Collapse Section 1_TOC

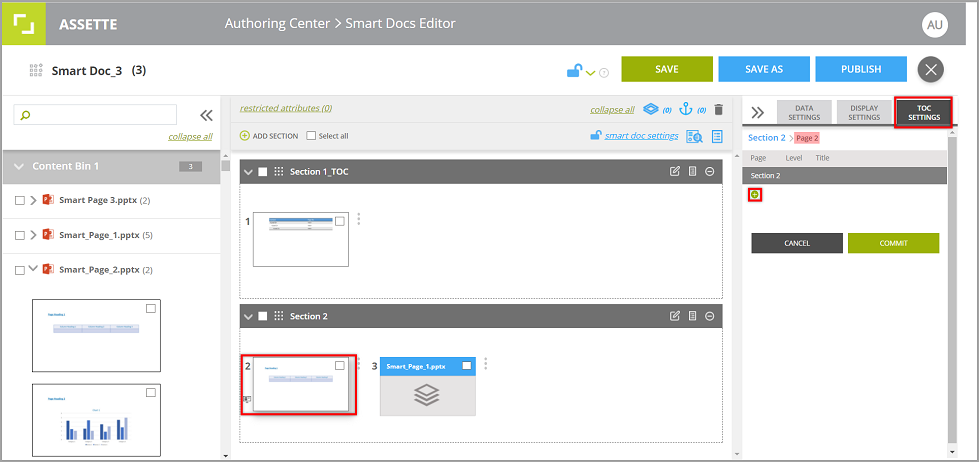[x=248, y=172]
